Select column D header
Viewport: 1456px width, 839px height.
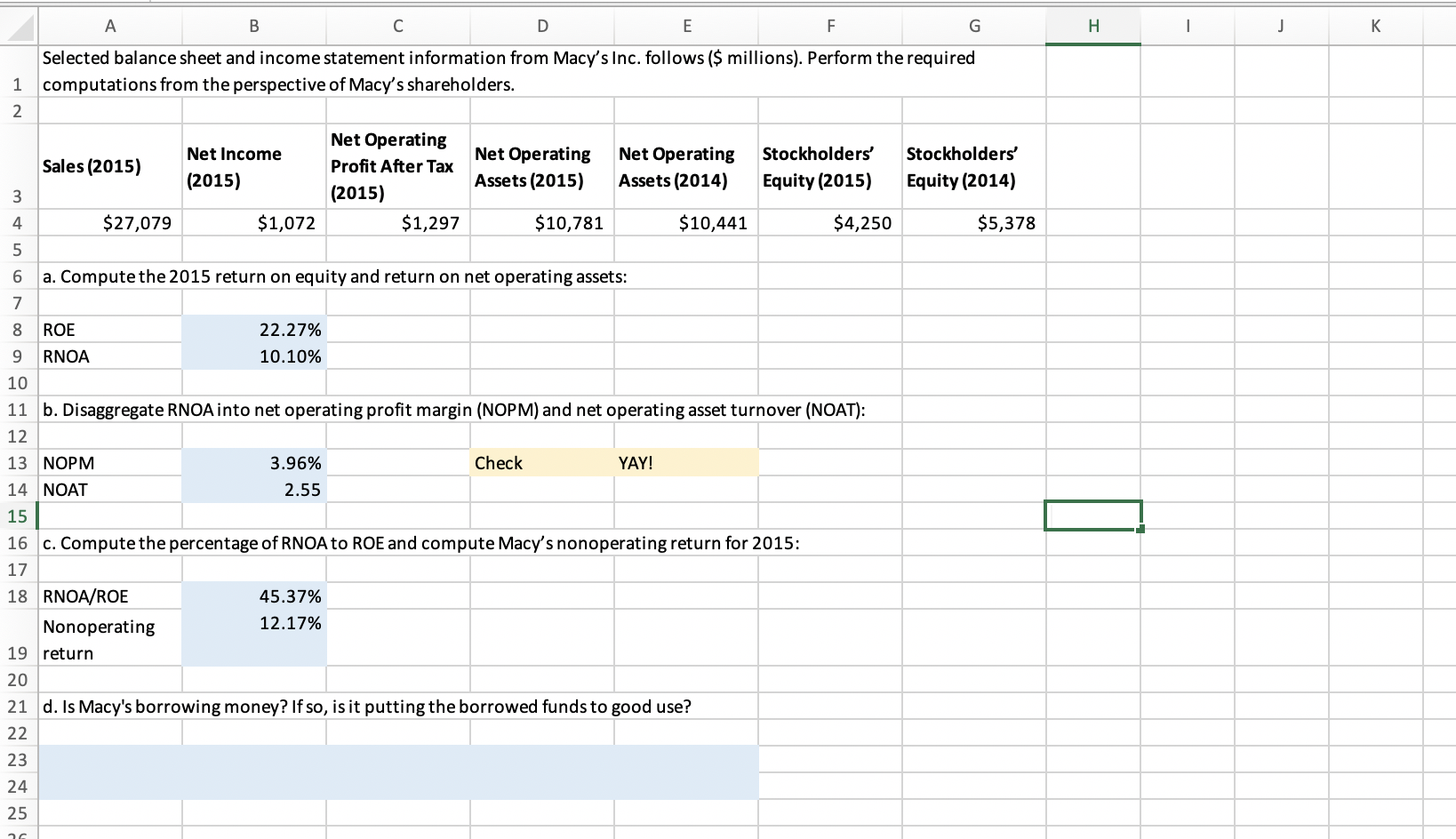coord(542,27)
